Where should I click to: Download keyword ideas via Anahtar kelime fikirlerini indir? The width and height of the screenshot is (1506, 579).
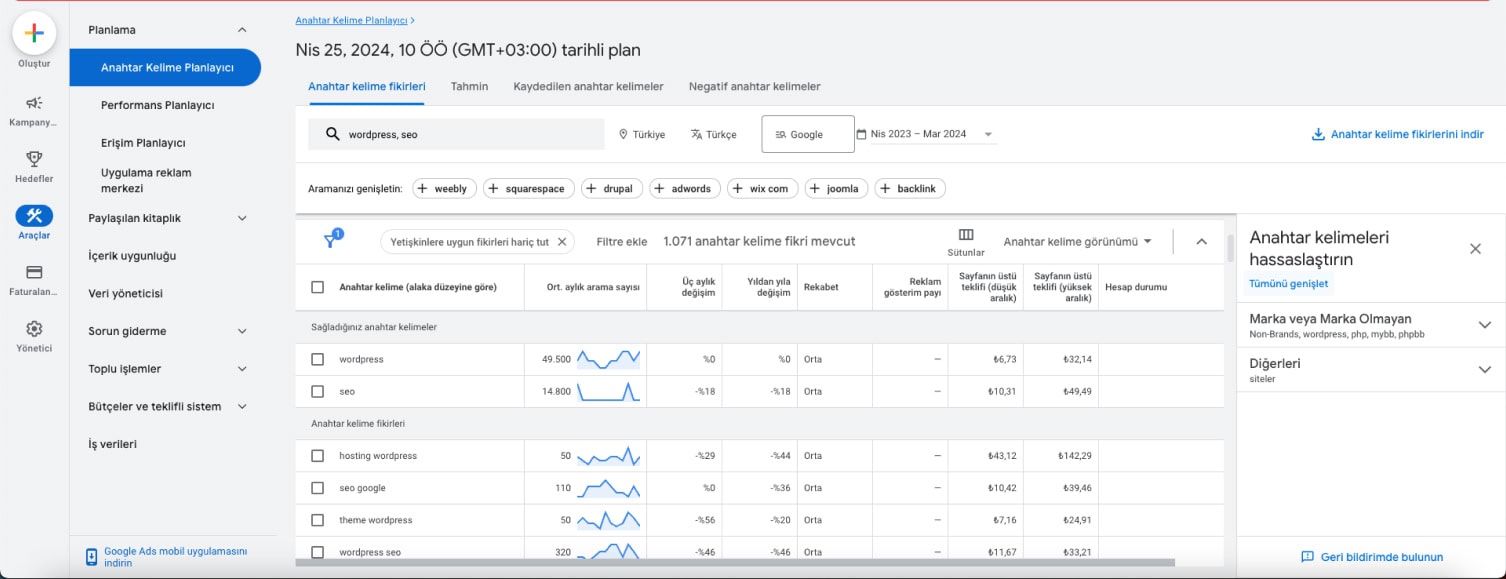pos(1398,134)
